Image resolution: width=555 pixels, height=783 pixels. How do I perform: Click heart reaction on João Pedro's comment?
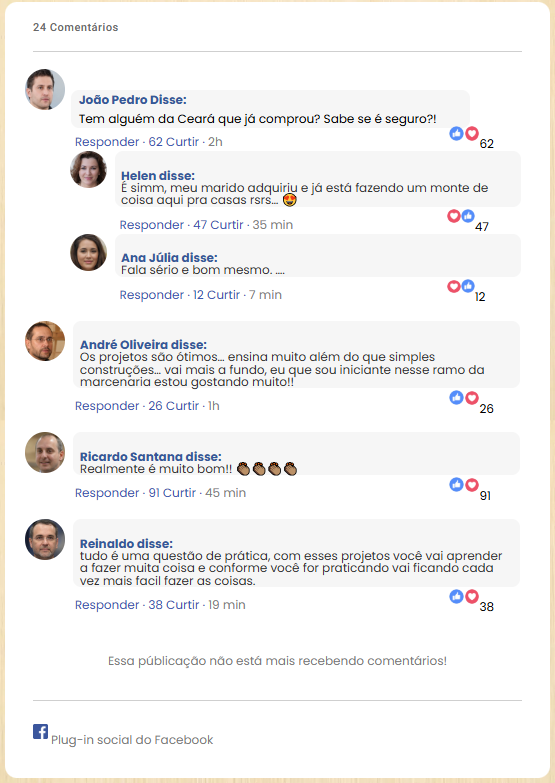coord(472,133)
